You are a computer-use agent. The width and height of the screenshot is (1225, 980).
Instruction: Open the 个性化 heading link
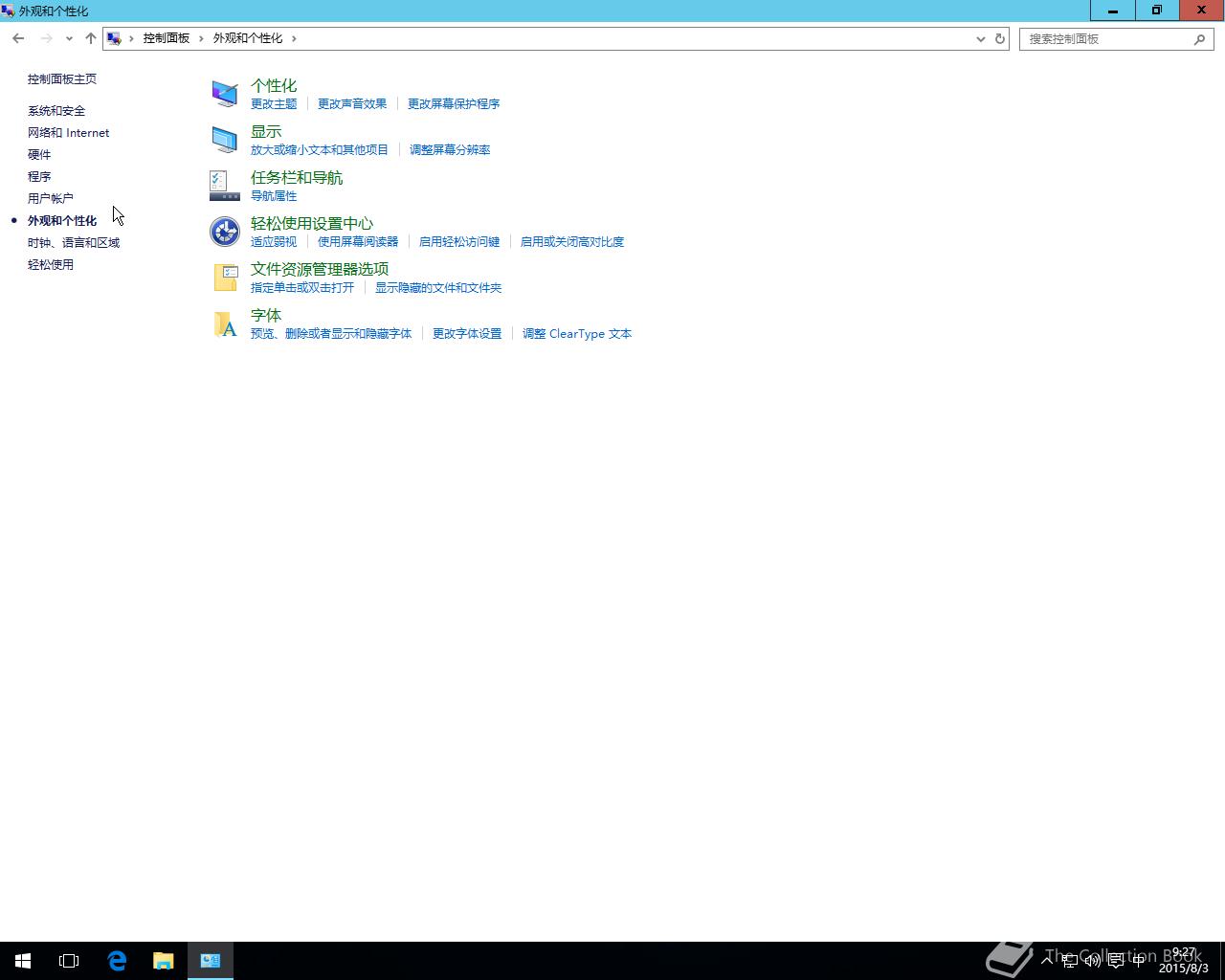pyautogui.click(x=274, y=85)
